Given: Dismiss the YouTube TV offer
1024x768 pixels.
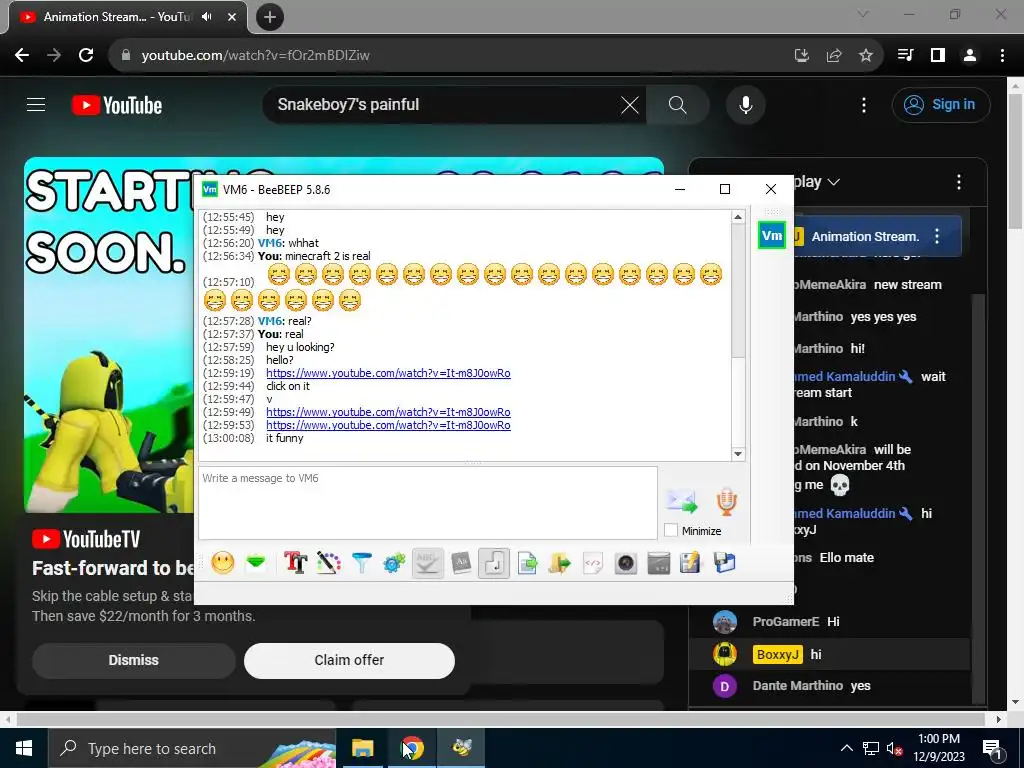Looking at the screenshot, I should click(x=133, y=660).
